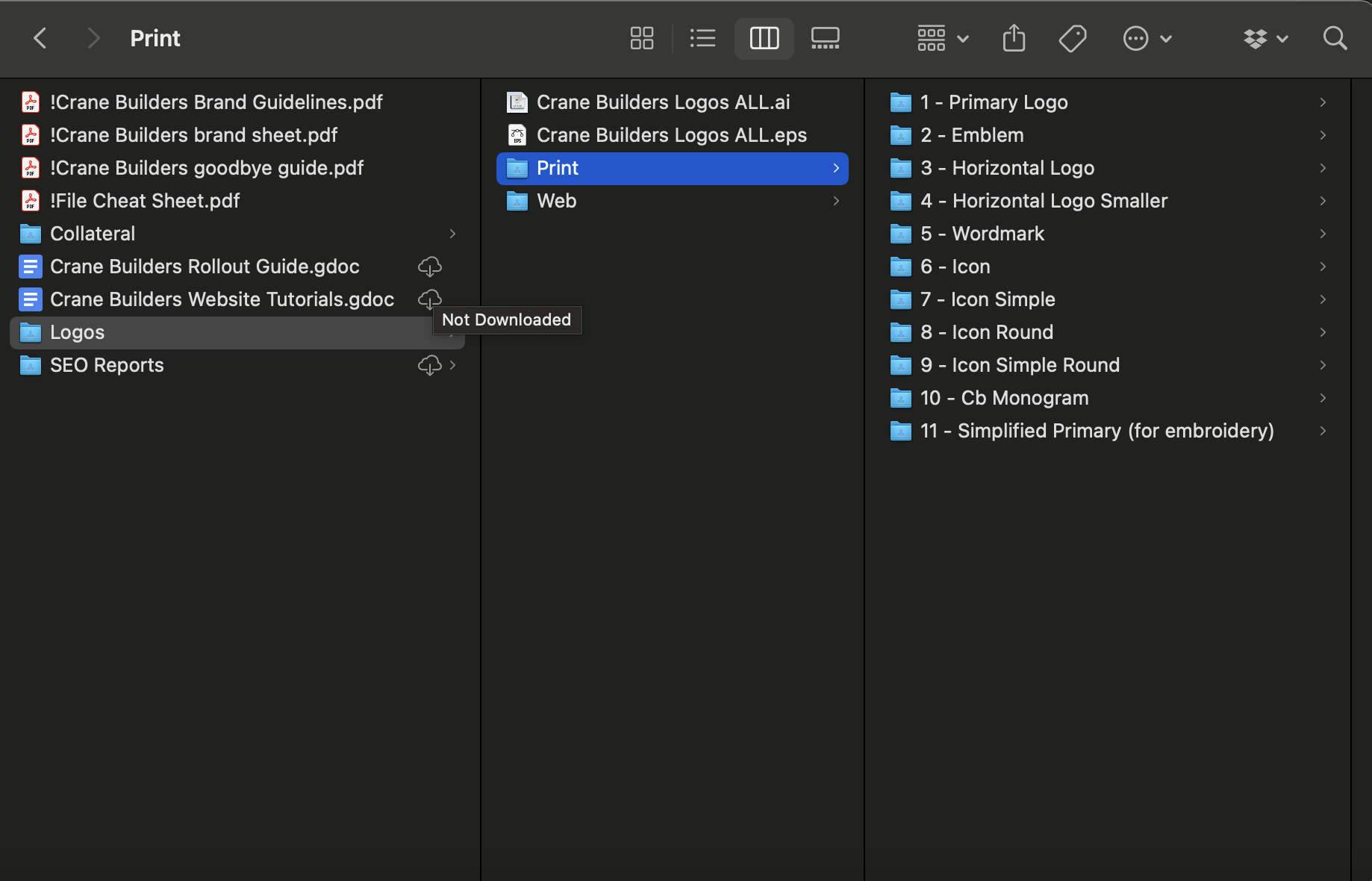Image resolution: width=1372 pixels, height=881 pixels.
Task: Click the Print window title
Action: [x=155, y=38]
